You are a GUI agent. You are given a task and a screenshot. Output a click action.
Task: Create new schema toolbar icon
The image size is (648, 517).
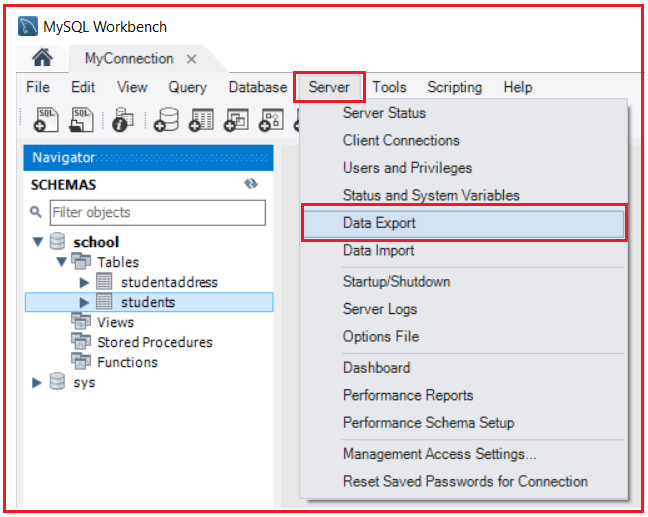(x=166, y=120)
